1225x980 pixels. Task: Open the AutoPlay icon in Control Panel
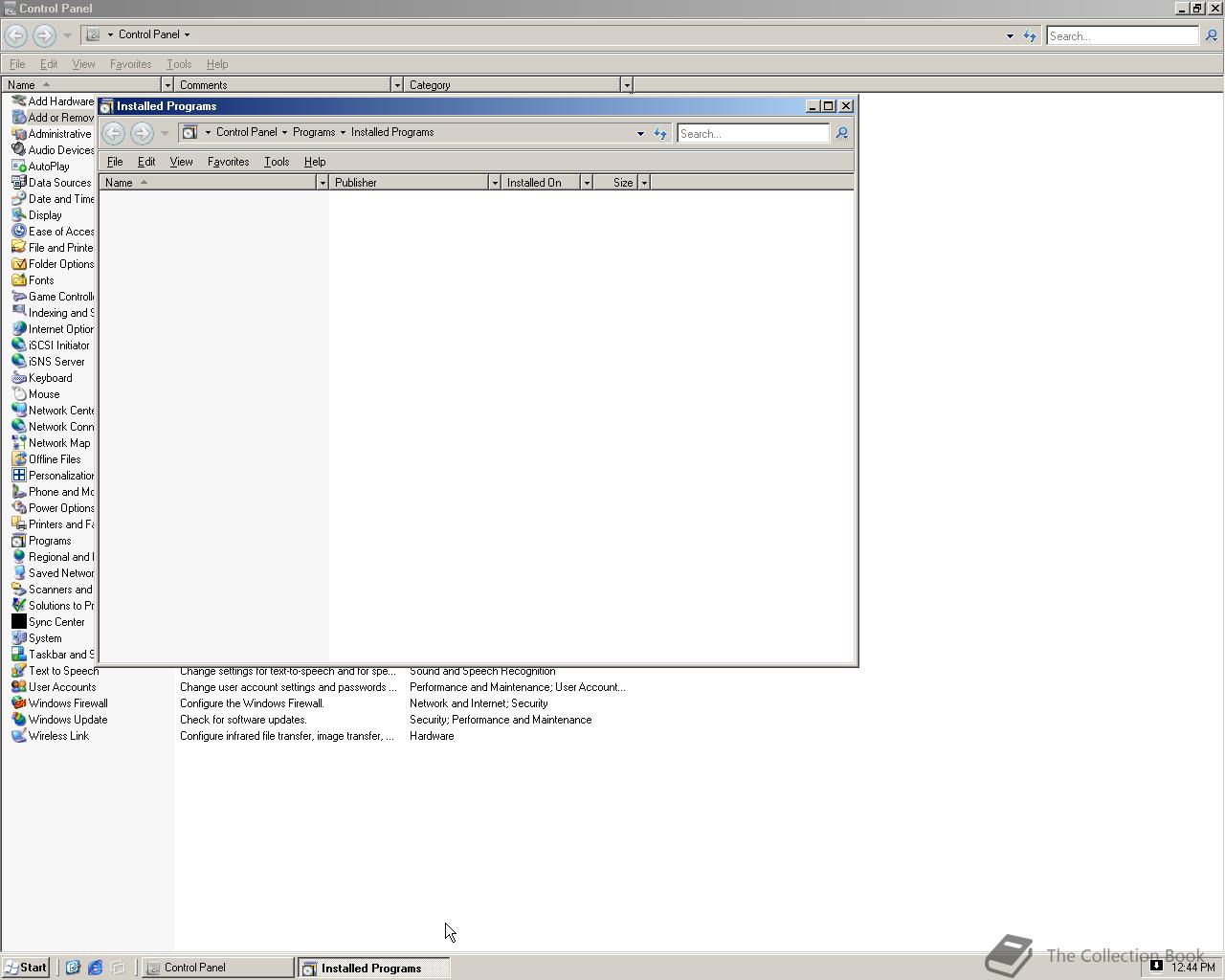pyautogui.click(x=18, y=167)
